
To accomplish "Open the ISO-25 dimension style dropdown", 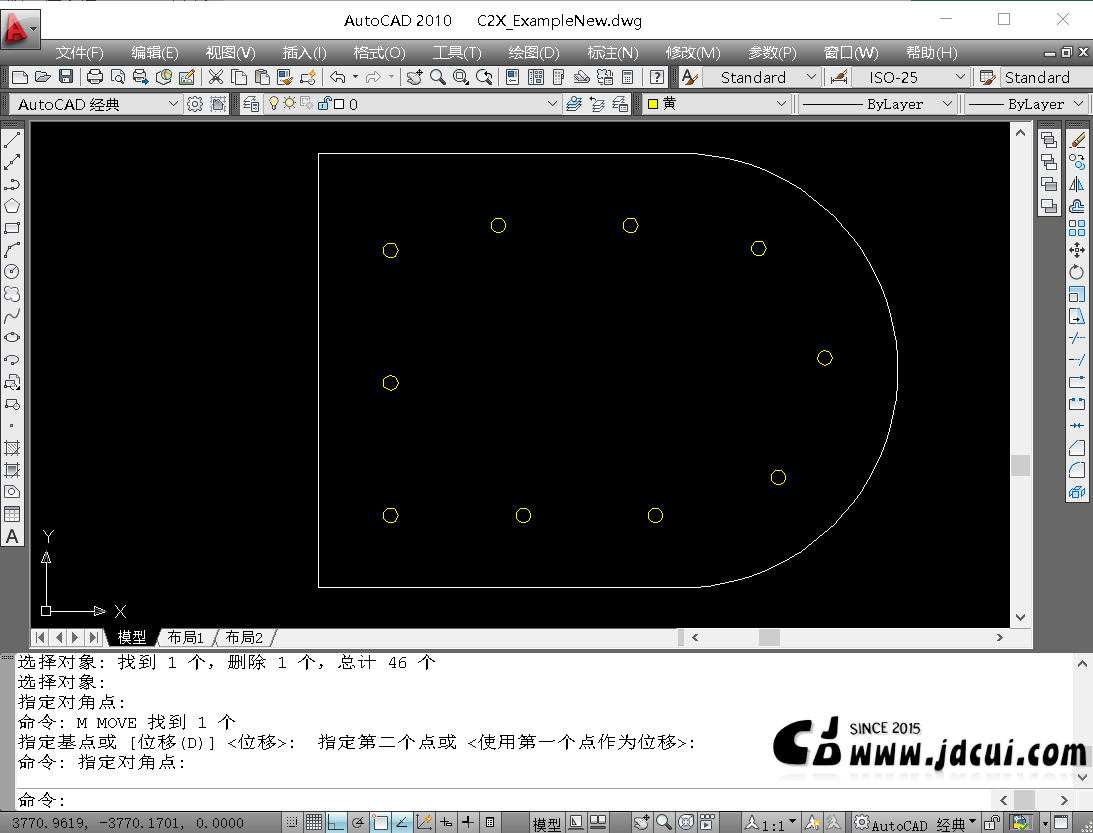I will [x=960, y=77].
